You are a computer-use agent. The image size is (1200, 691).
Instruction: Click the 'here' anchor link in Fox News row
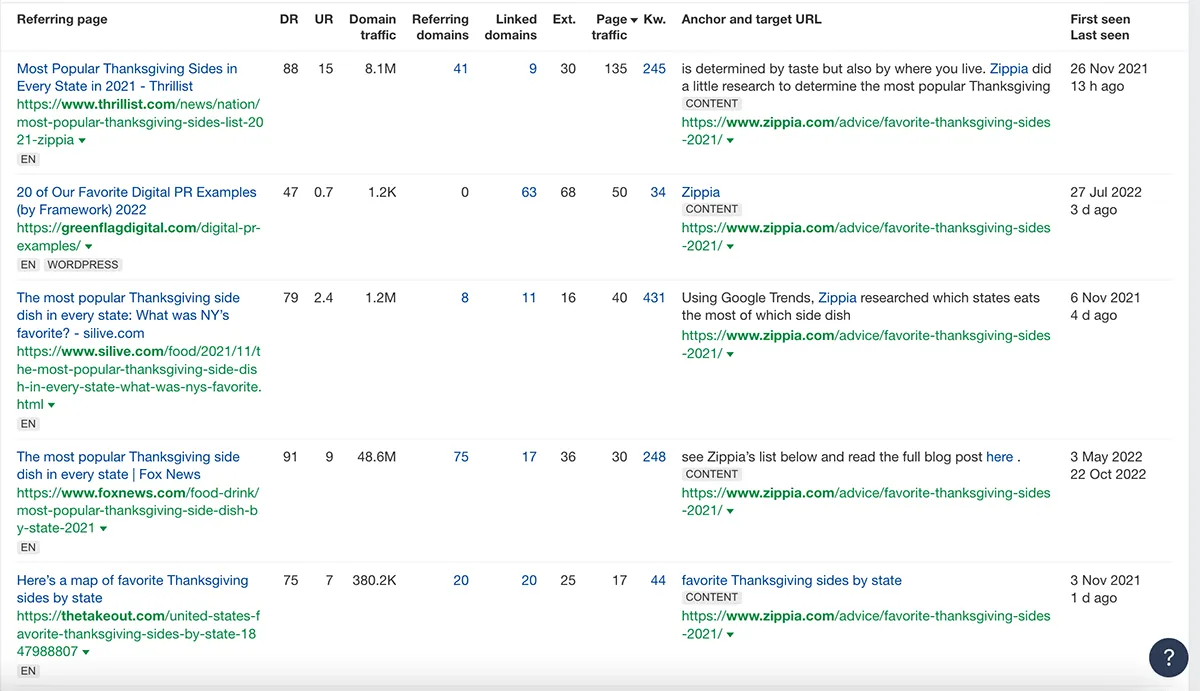pos(999,457)
